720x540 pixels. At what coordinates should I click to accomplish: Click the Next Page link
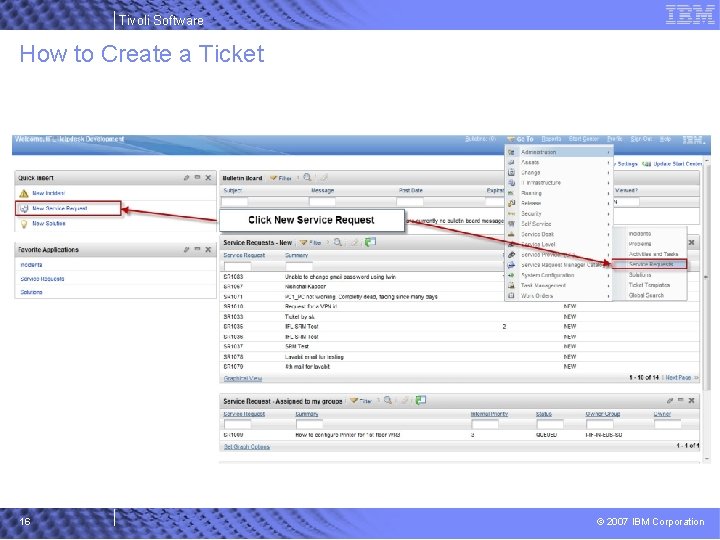coord(679,377)
